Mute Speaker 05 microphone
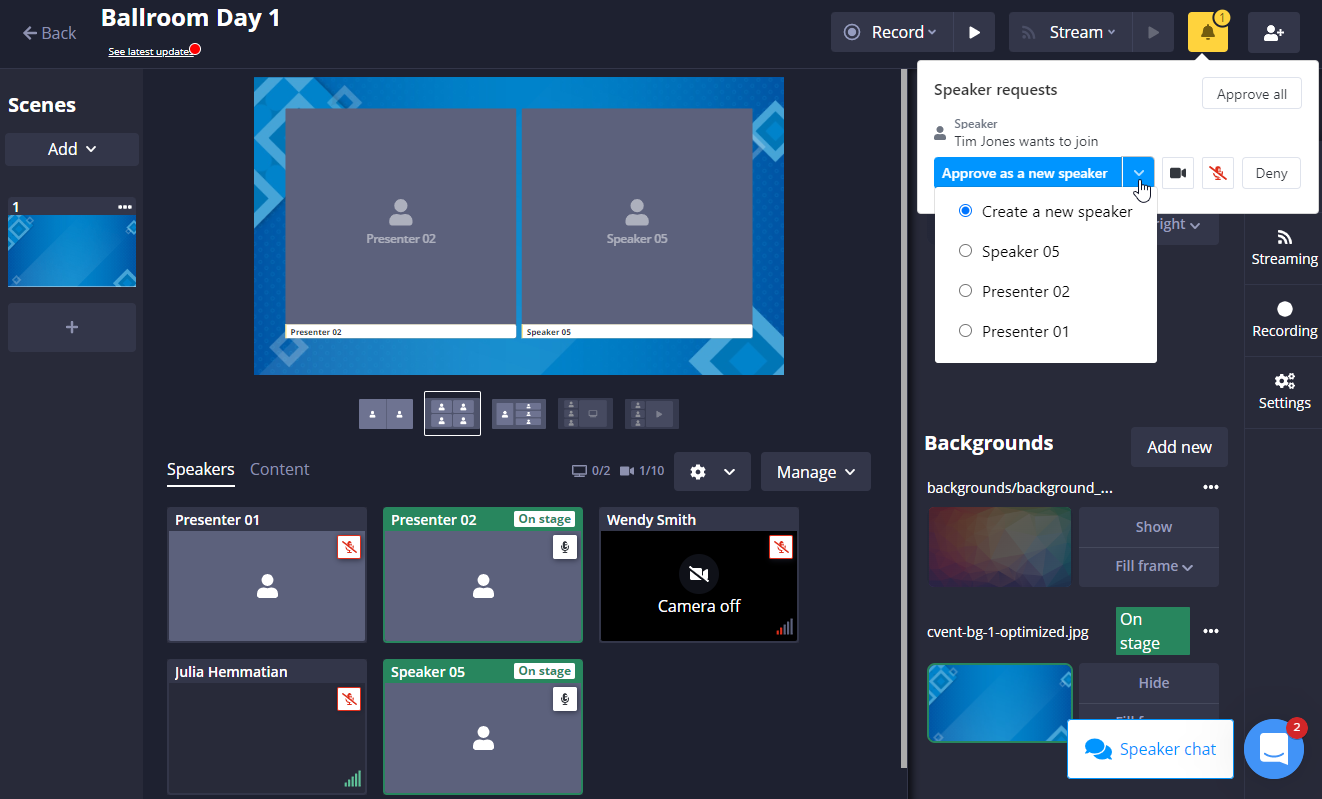Screen dimensions: 1322x799 (x=565, y=699)
